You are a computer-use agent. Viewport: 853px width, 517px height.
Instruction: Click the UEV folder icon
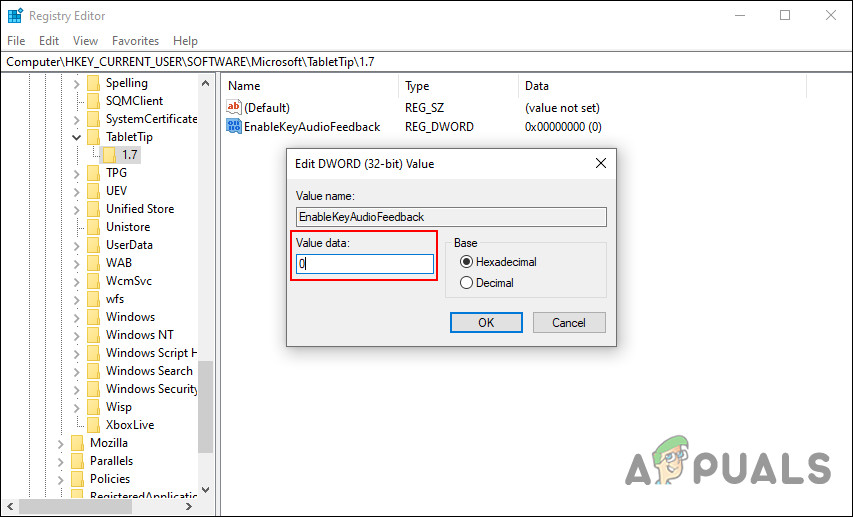point(94,190)
